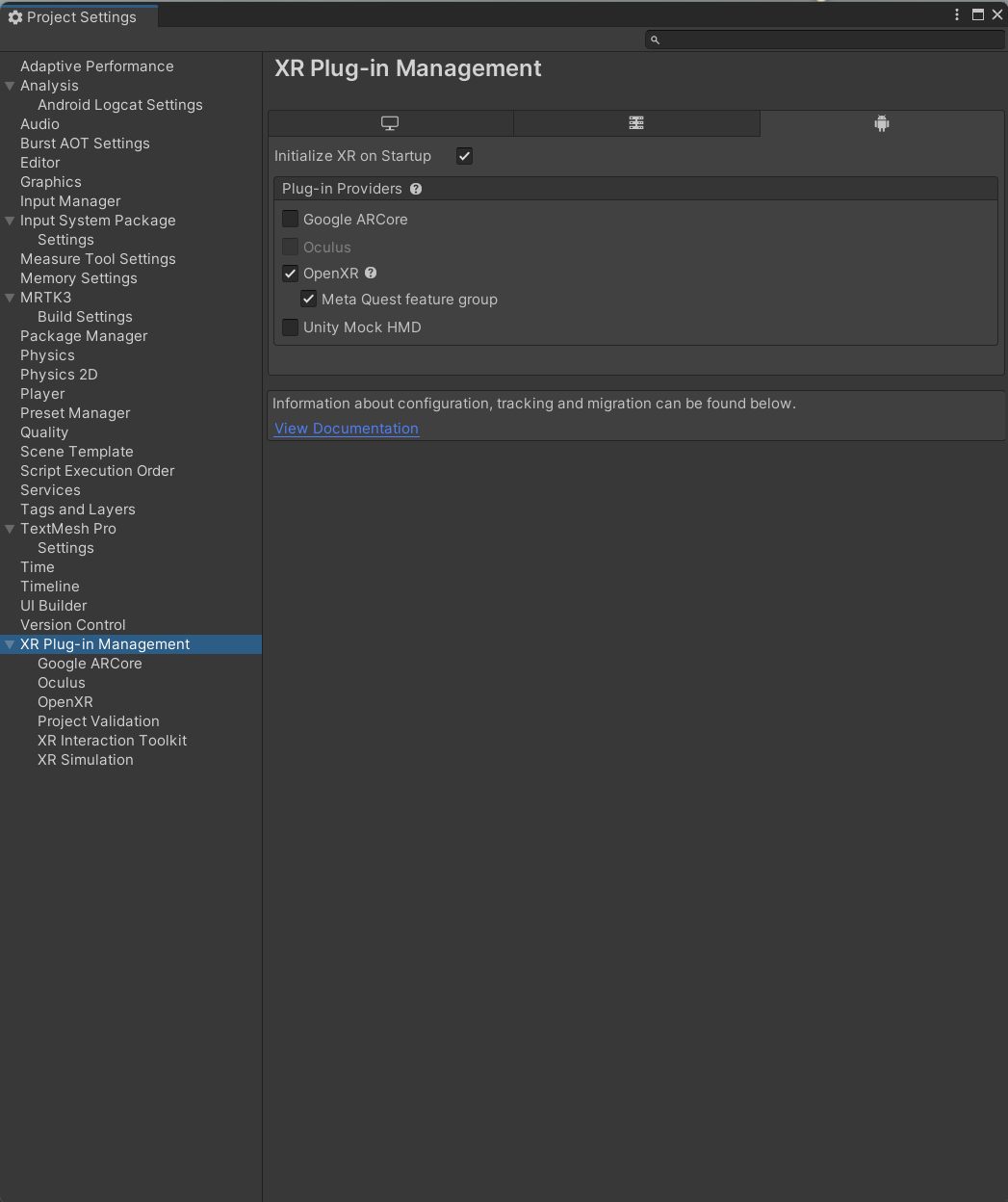Go to Player settings
The height and width of the screenshot is (1202, 1008).
point(42,394)
